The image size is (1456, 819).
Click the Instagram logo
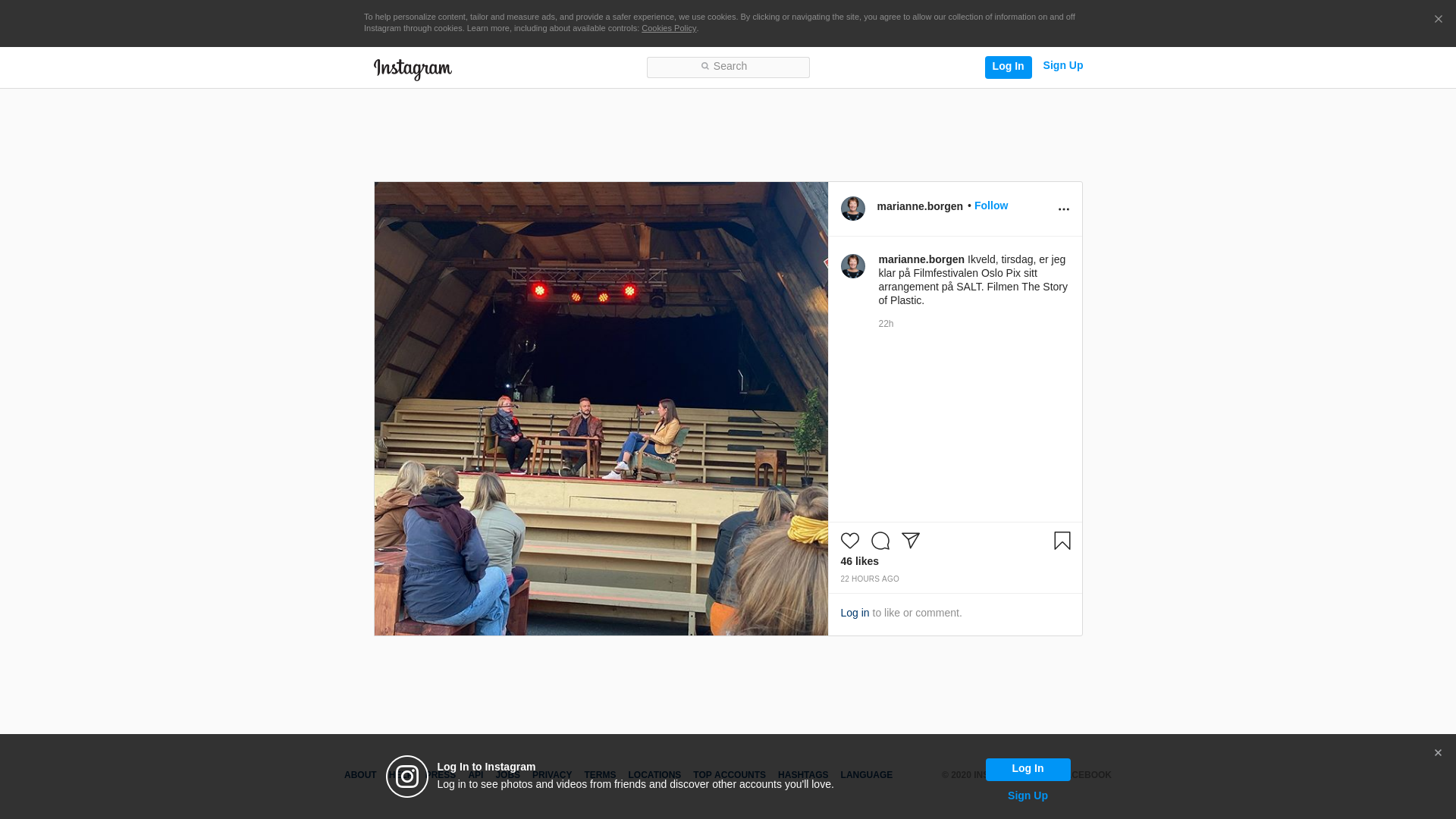click(x=413, y=70)
